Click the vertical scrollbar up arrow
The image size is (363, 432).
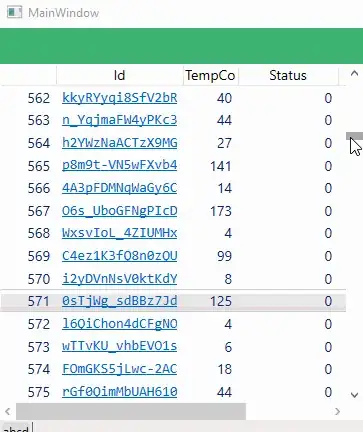click(x=354, y=74)
